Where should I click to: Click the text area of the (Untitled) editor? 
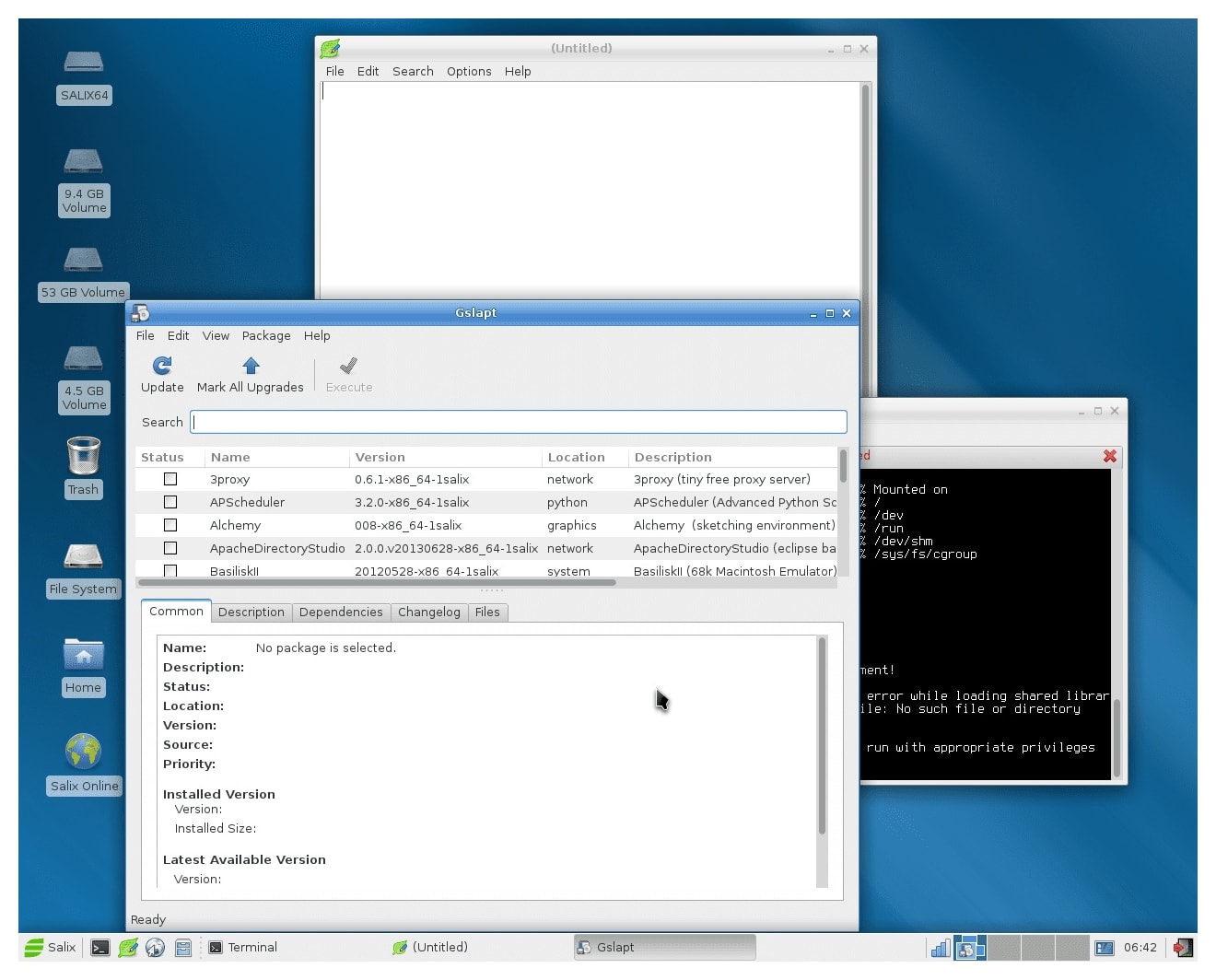click(590, 189)
